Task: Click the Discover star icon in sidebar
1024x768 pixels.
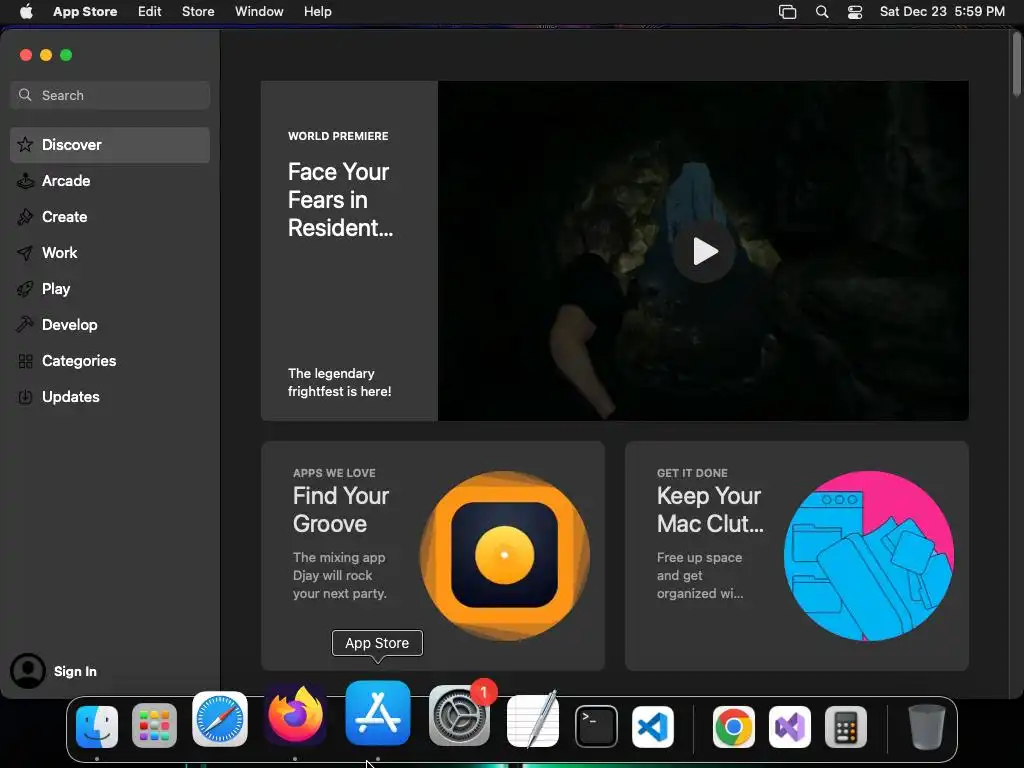Action: 25,144
